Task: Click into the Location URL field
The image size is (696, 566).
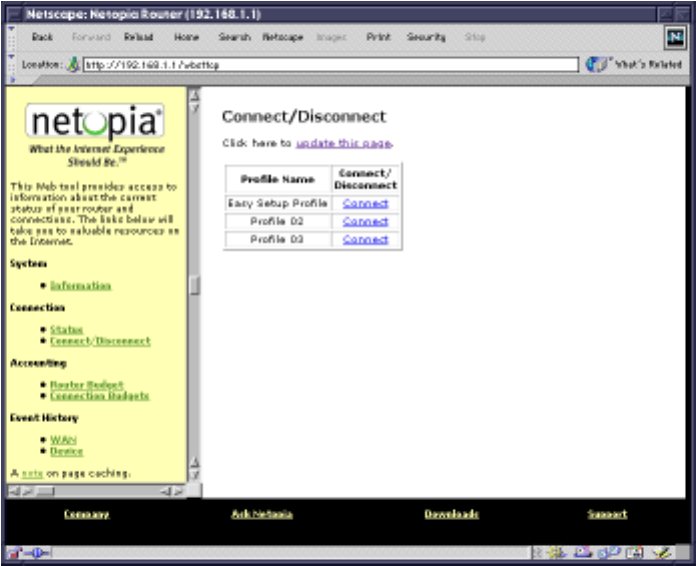Action: click(x=331, y=65)
